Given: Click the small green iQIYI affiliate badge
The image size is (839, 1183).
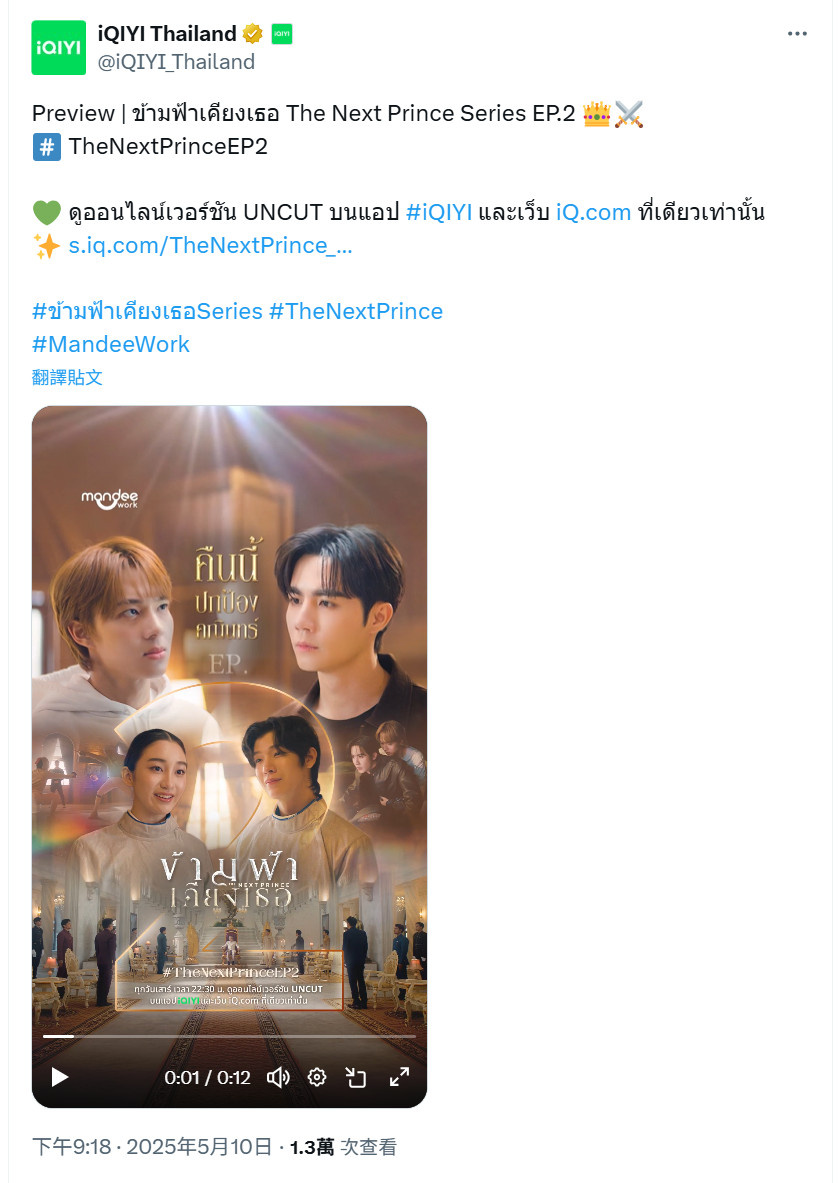Looking at the screenshot, I should 281,34.
